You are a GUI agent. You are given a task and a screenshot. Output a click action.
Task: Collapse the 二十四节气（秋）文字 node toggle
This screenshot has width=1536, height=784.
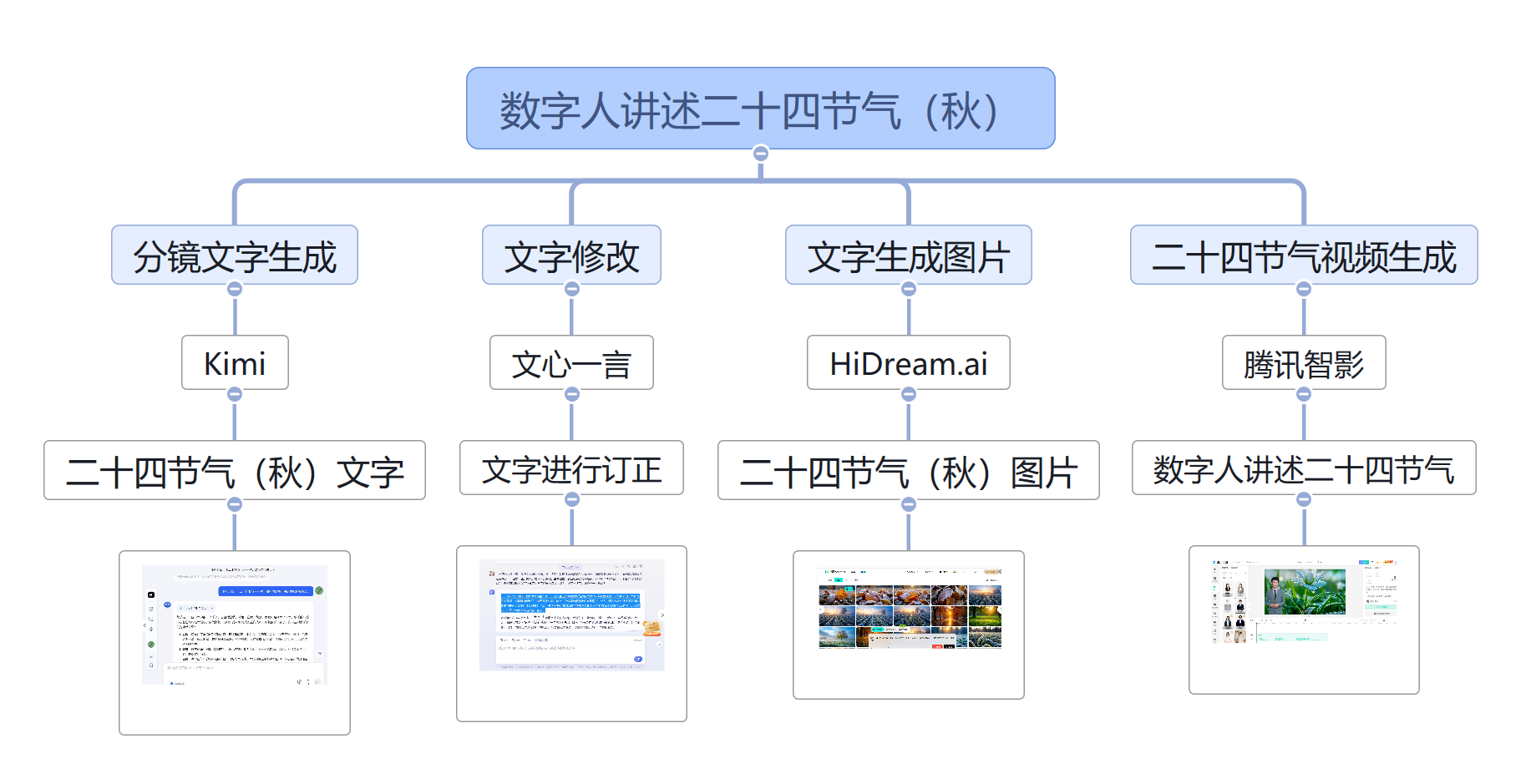[235, 503]
